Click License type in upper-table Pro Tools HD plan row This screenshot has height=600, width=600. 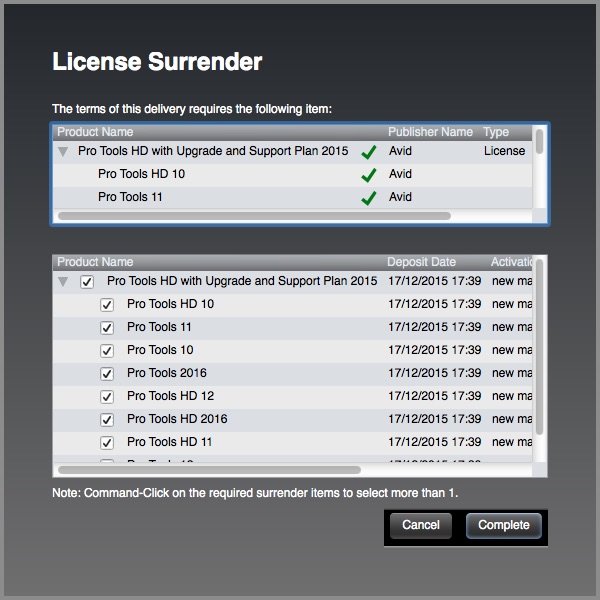(504, 151)
